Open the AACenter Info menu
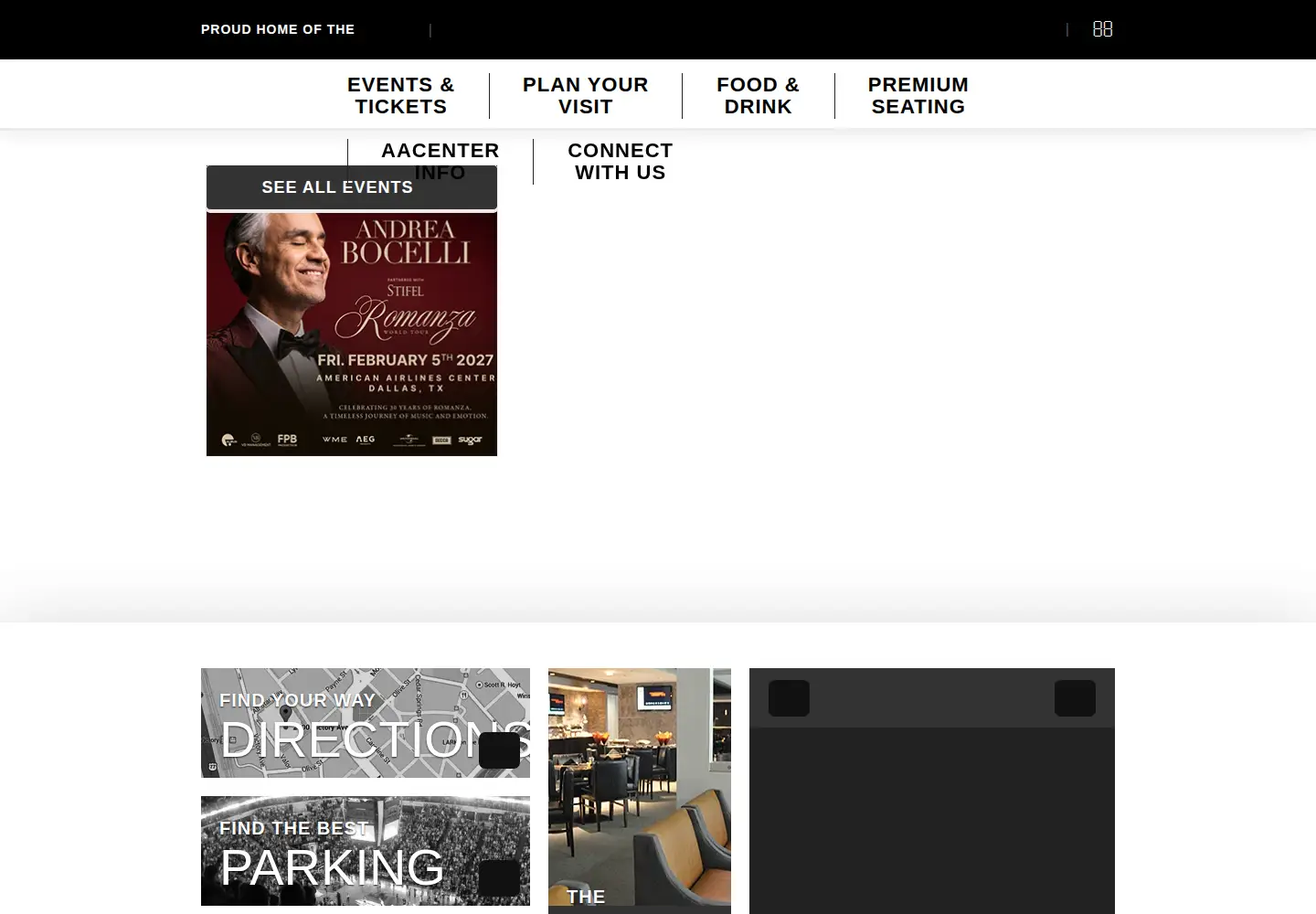 coord(440,162)
